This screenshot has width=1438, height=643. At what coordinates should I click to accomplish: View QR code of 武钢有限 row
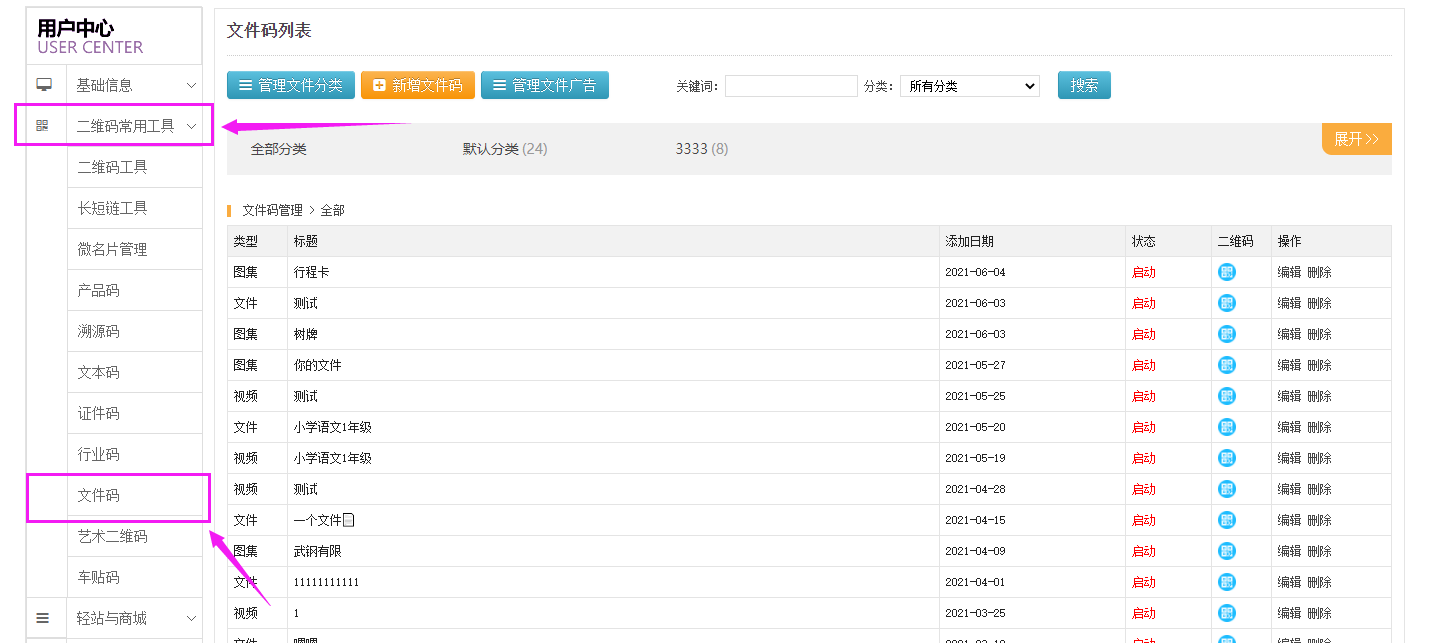coord(1227,551)
